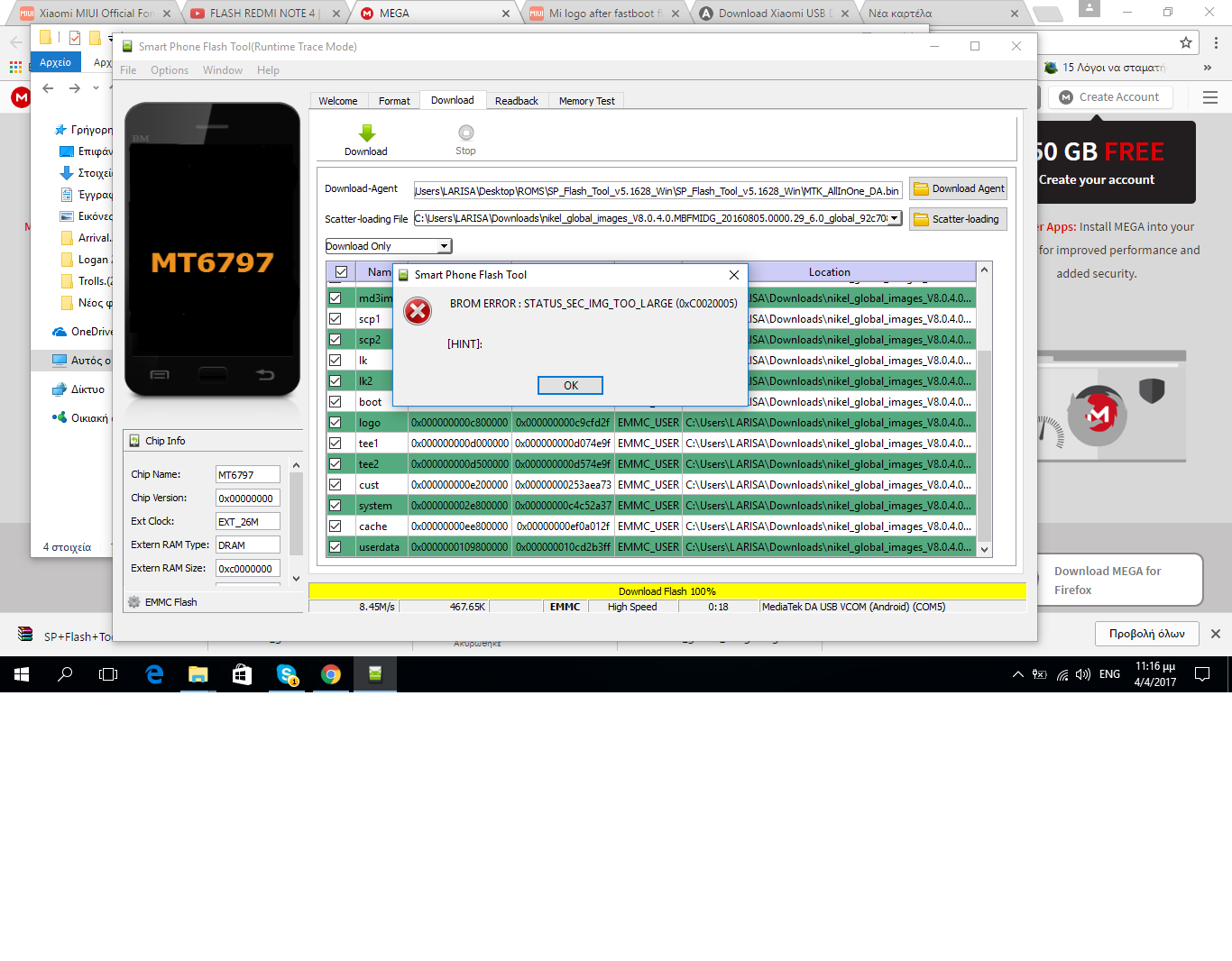Open the File menu in Flash Tool
This screenshot has width=1232, height=961.
click(128, 70)
